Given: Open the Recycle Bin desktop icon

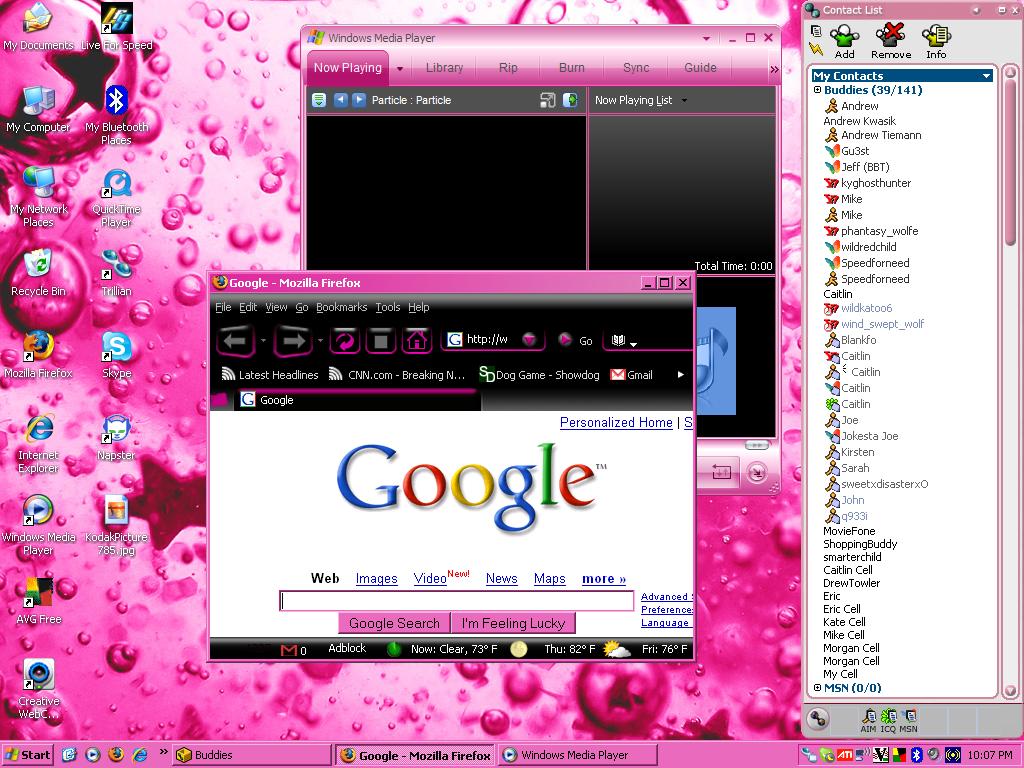Looking at the screenshot, I should [x=39, y=274].
